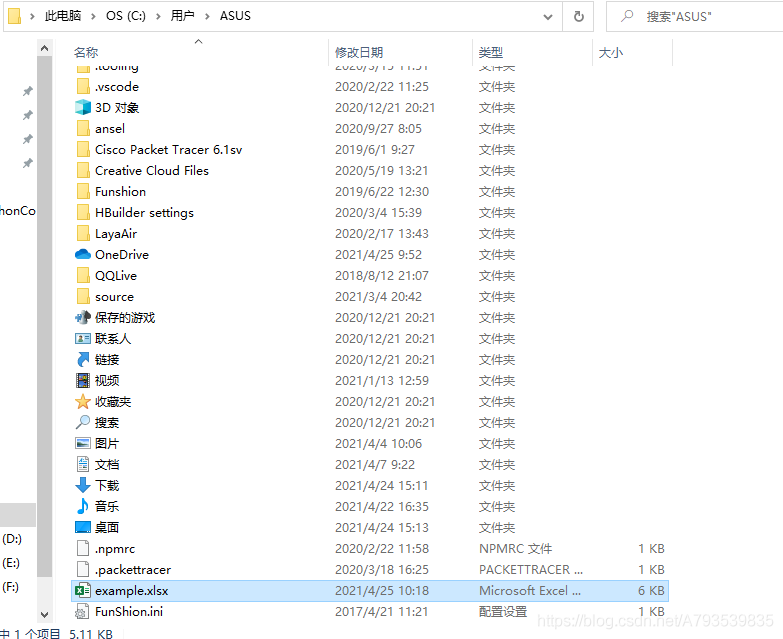This screenshot has width=783, height=639.
Task: Click the search magnifier icon
Action: 627,16
